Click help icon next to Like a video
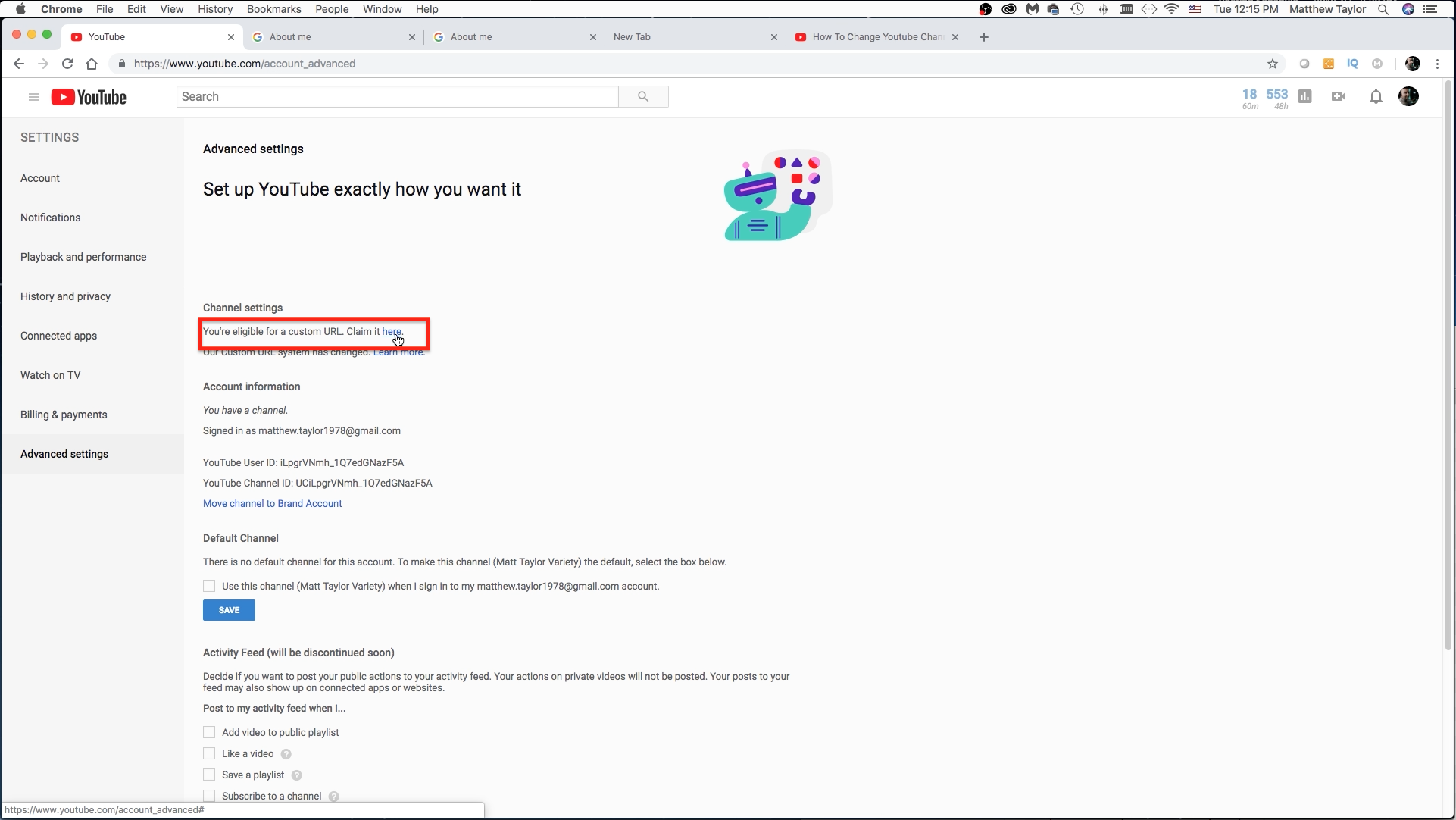The width and height of the screenshot is (1456, 820). [286, 754]
